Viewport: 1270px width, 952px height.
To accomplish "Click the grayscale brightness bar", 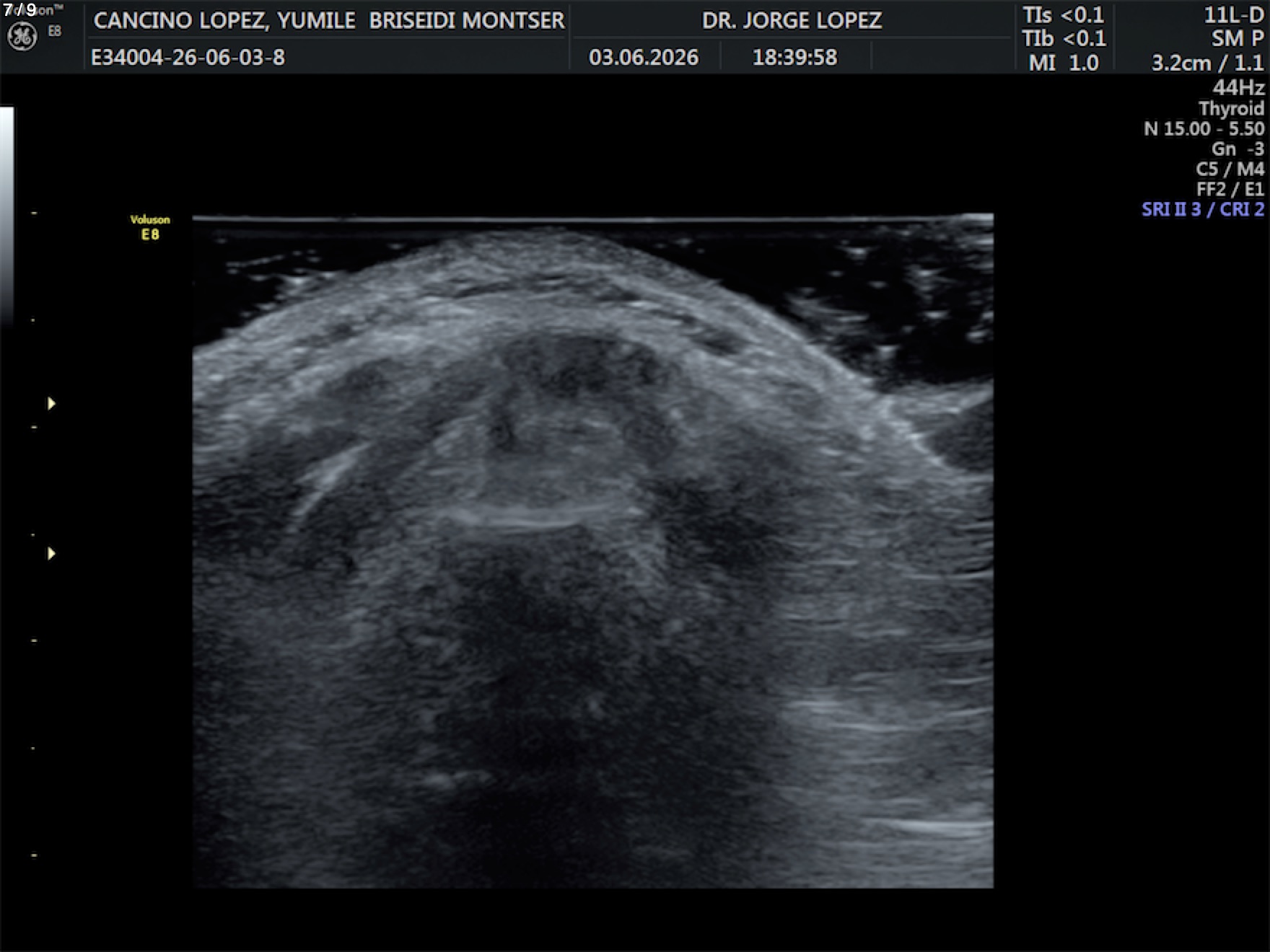I will pyautogui.click(x=6, y=216).
